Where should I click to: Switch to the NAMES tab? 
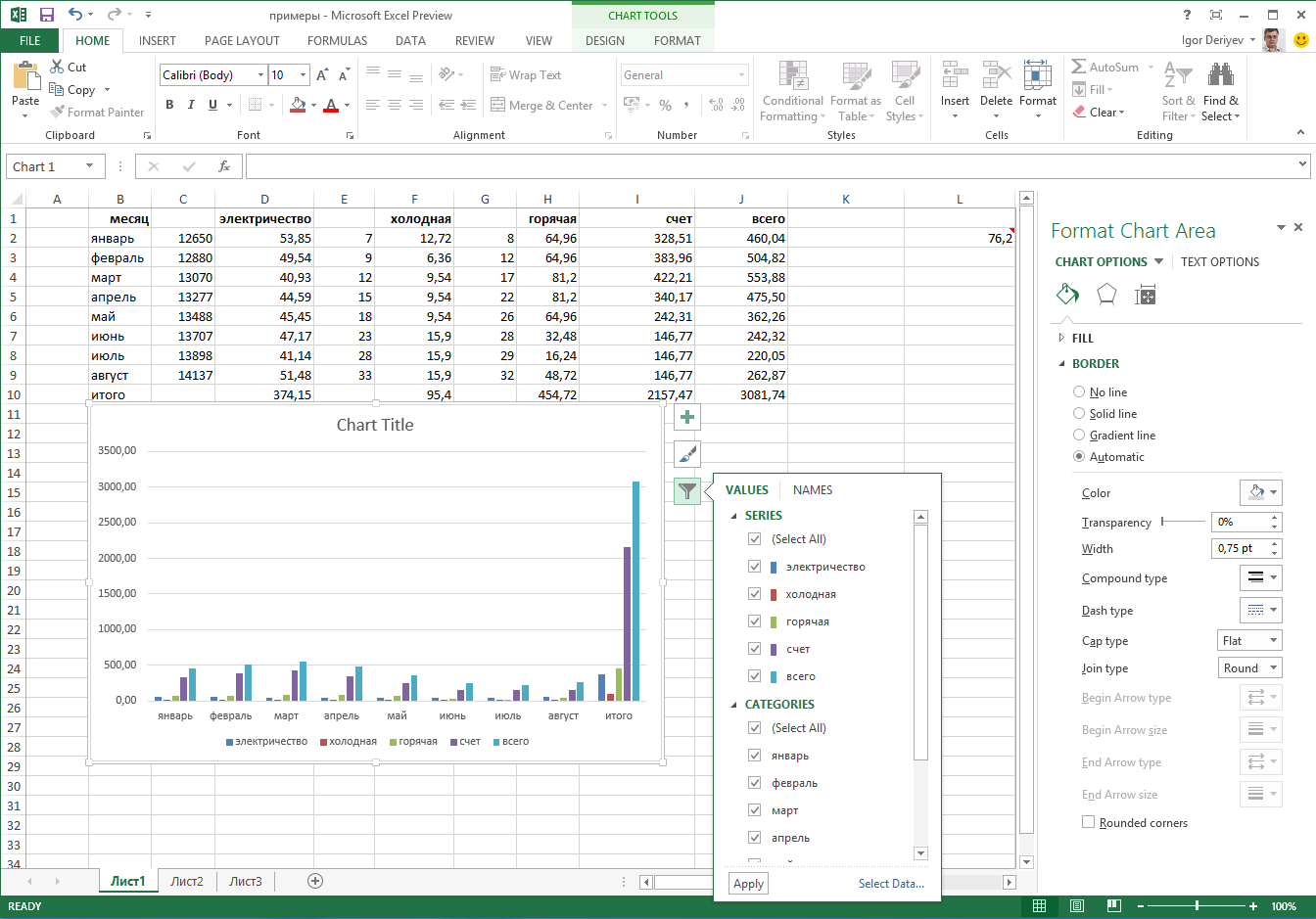(x=813, y=490)
